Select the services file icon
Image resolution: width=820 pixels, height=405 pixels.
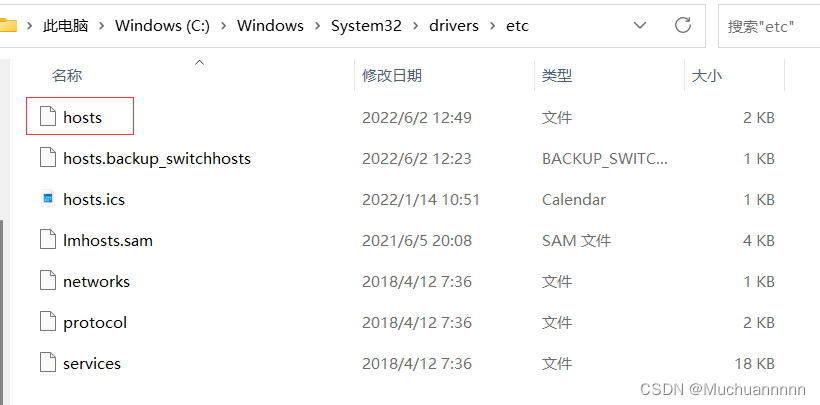click(x=48, y=363)
